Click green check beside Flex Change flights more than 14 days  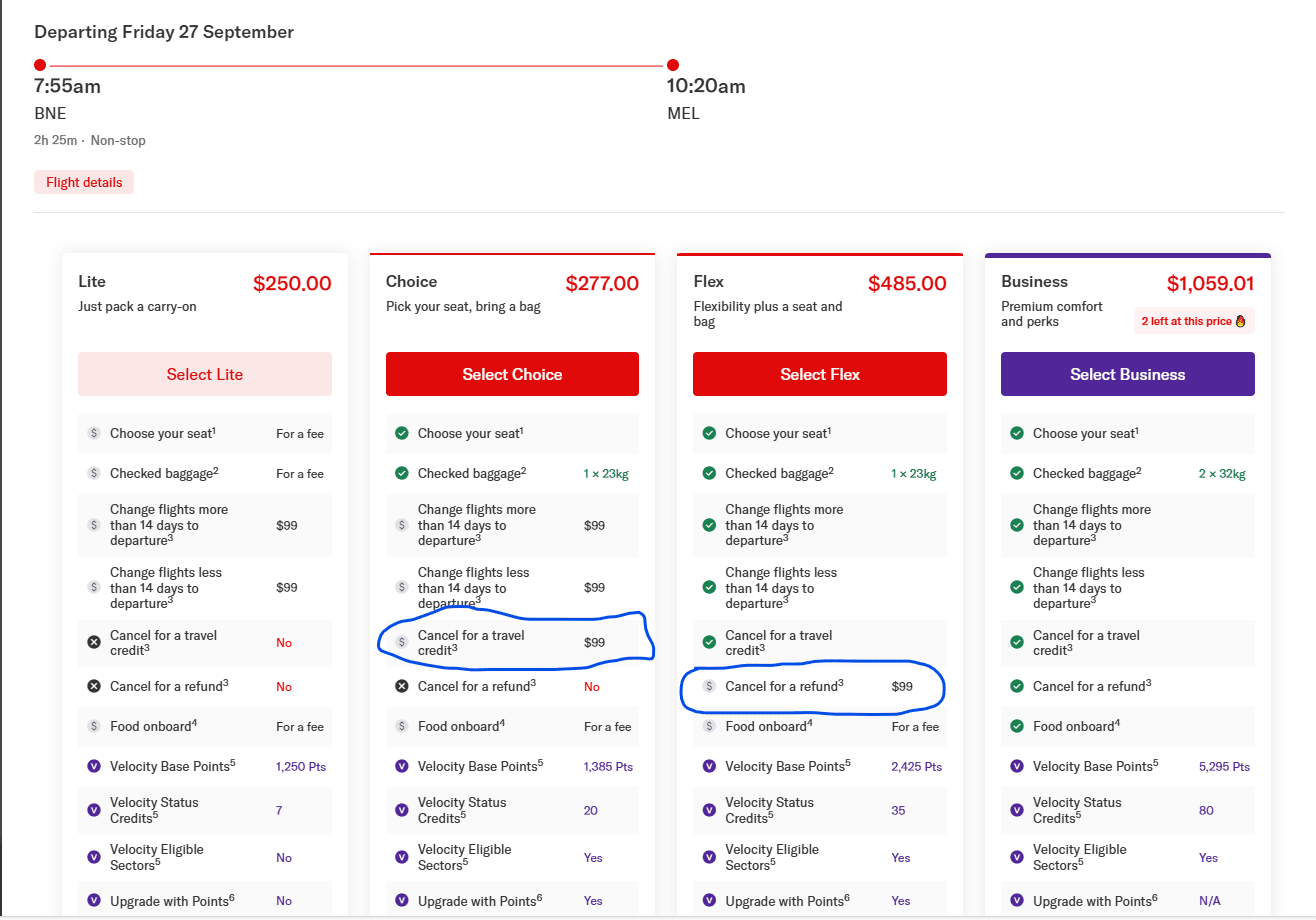pyautogui.click(x=709, y=524)
